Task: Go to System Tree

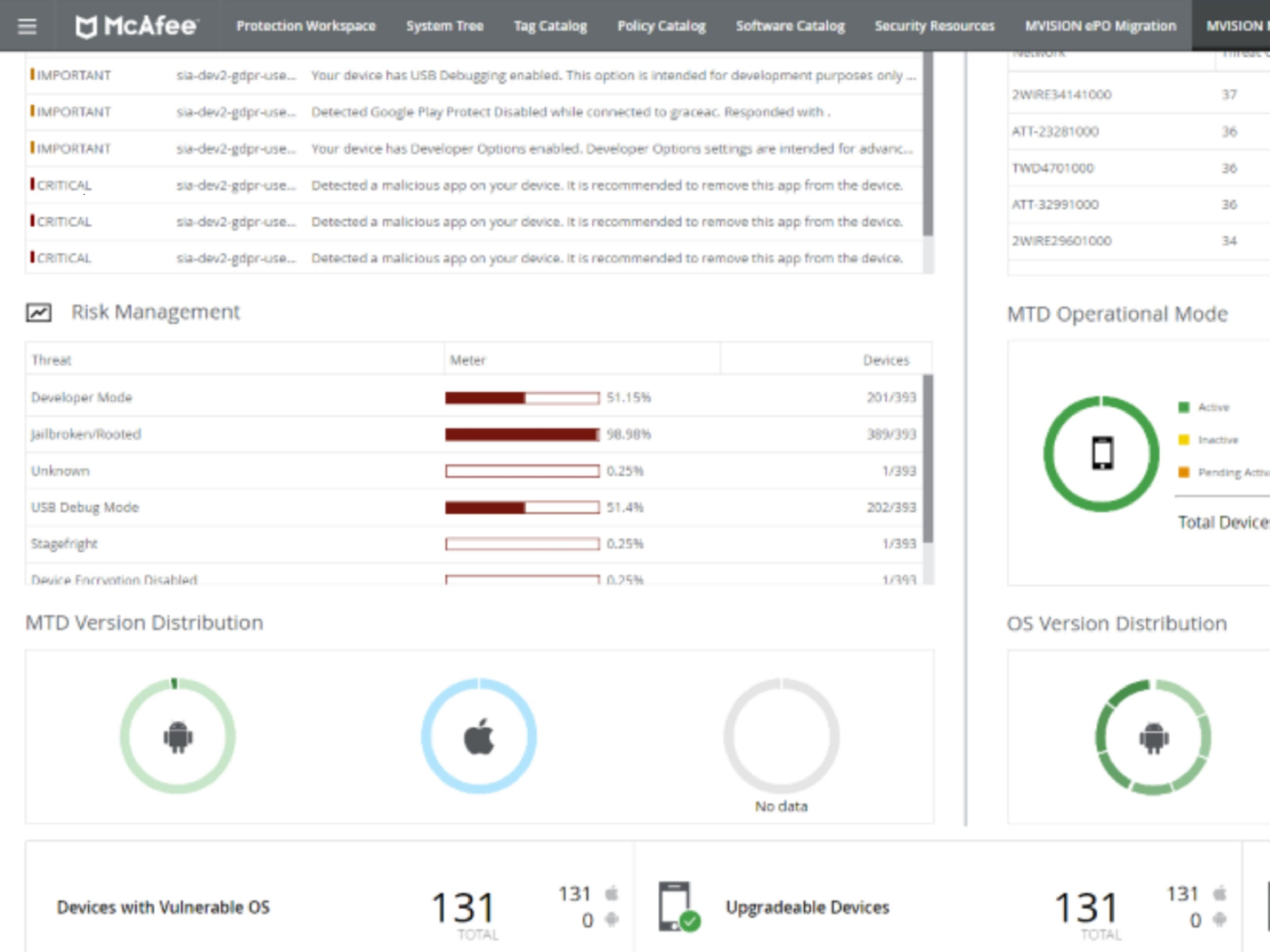Action: pos(444,26)
